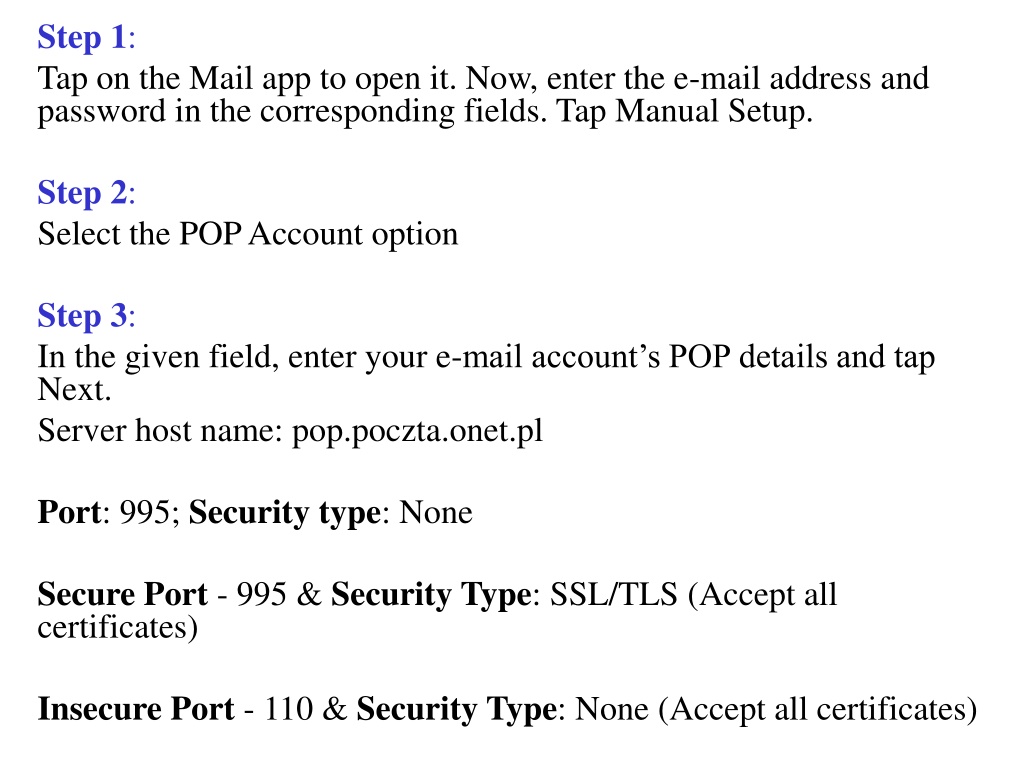The image size is (1024, 768).
Task: Click the Step 2 heading
Action: pyautogui.click(x=86, y=193)
